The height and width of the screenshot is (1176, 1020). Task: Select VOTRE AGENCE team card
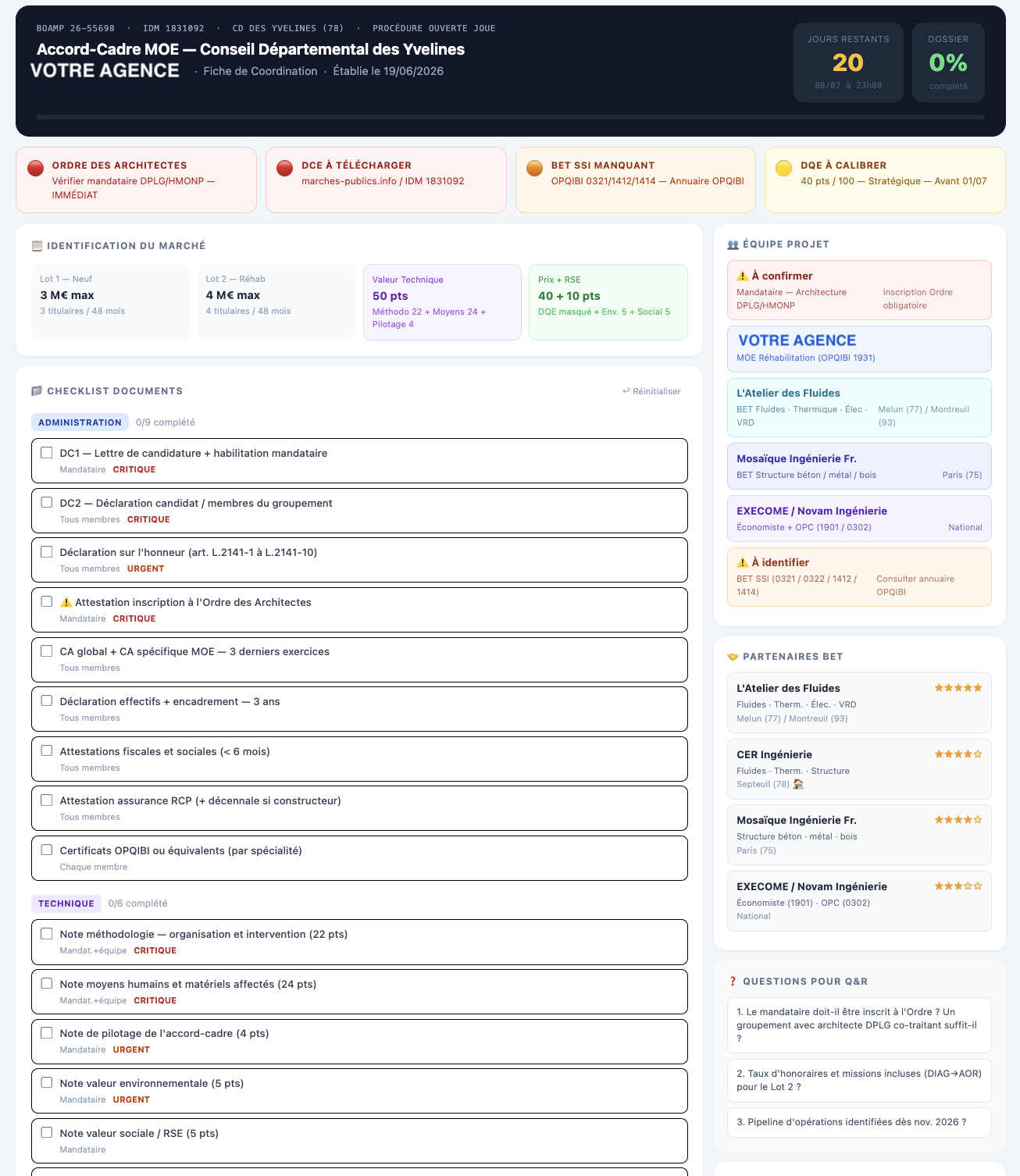(859, 349)
